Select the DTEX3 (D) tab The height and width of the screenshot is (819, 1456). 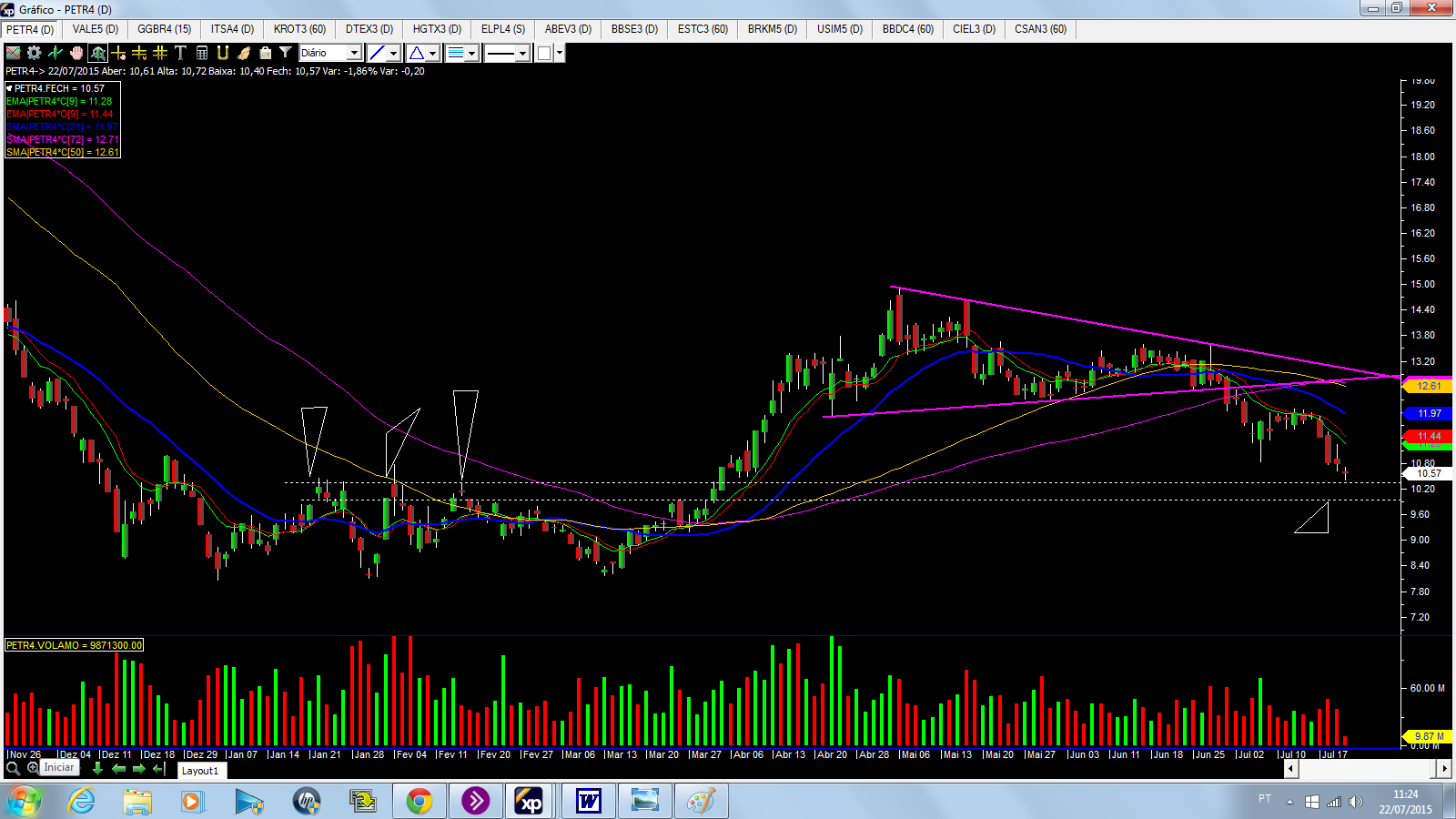point(369,29)
